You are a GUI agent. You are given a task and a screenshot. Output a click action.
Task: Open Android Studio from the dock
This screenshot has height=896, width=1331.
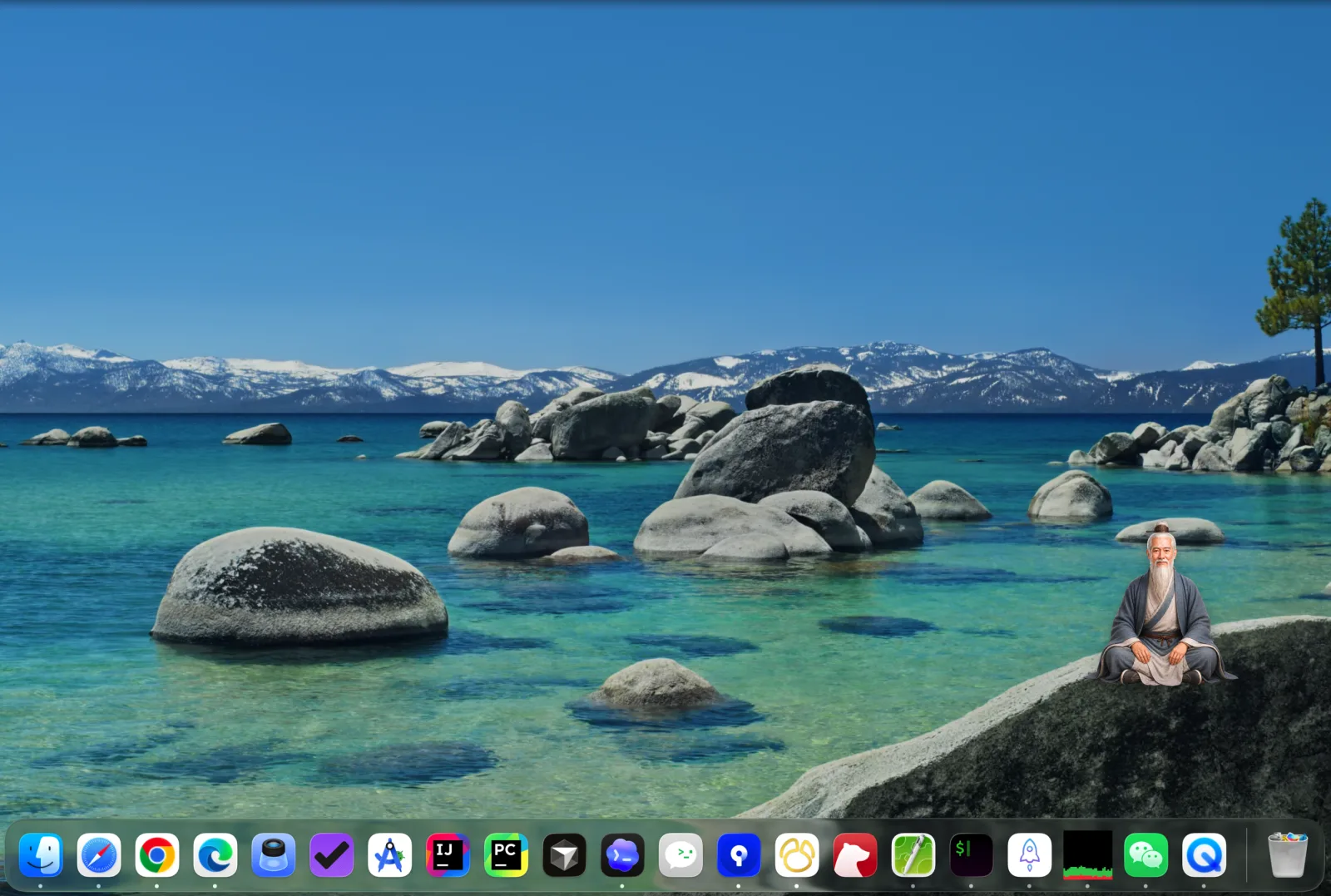390,855
